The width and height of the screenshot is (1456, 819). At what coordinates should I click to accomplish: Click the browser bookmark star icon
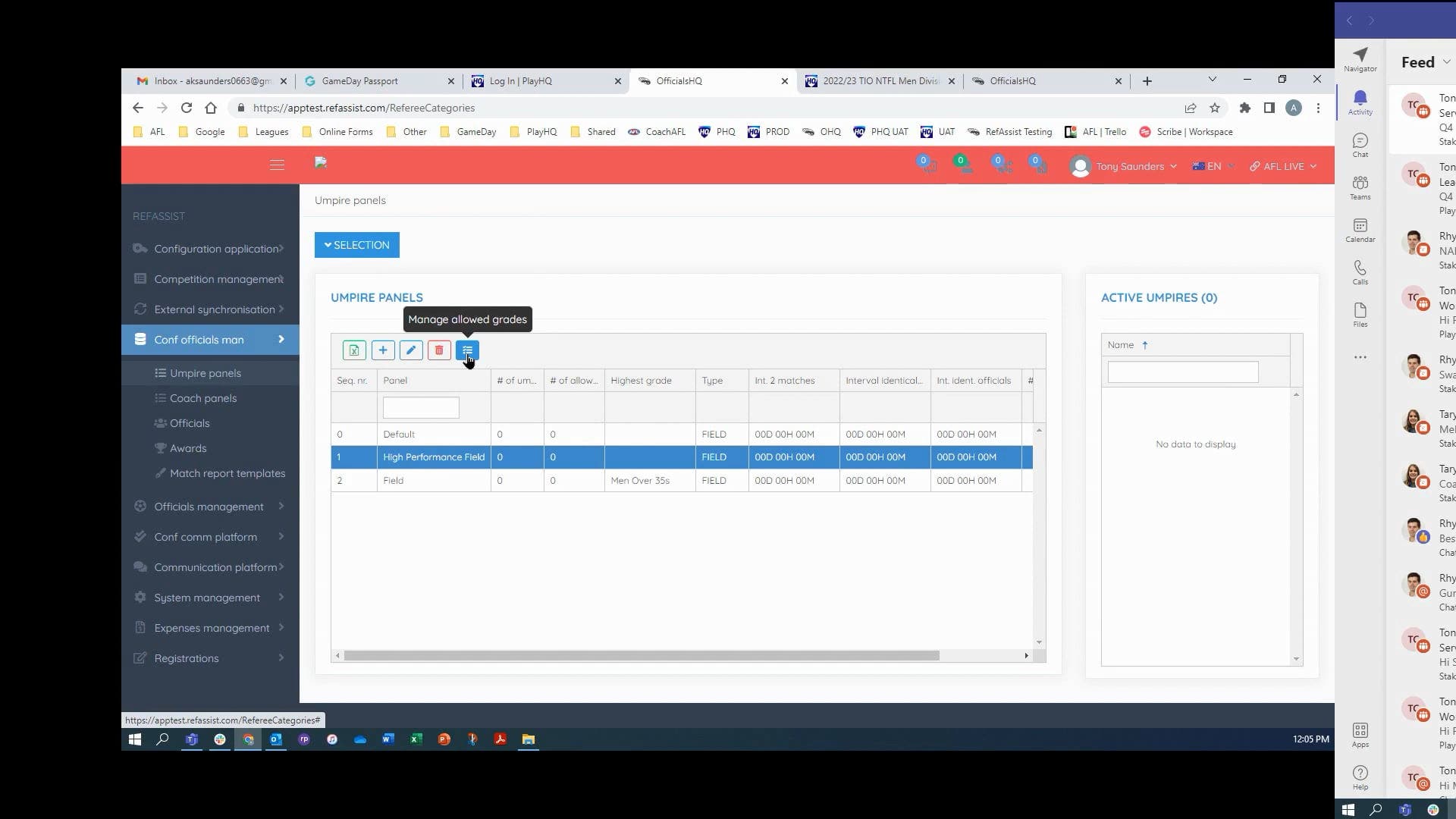(1215, 108)
